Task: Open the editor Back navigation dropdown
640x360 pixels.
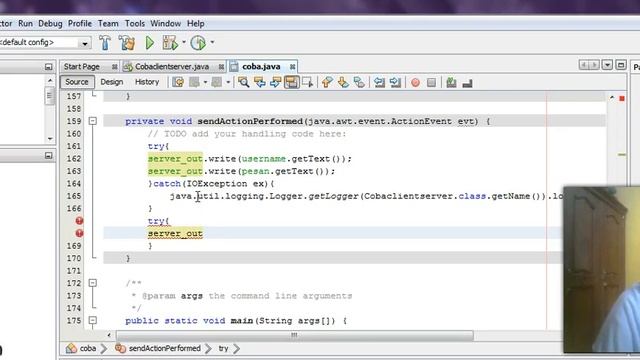Action: pos(205,82)
